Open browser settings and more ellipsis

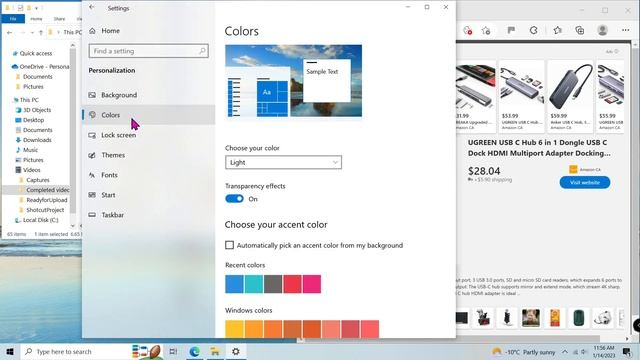click(x=625, y=30)
